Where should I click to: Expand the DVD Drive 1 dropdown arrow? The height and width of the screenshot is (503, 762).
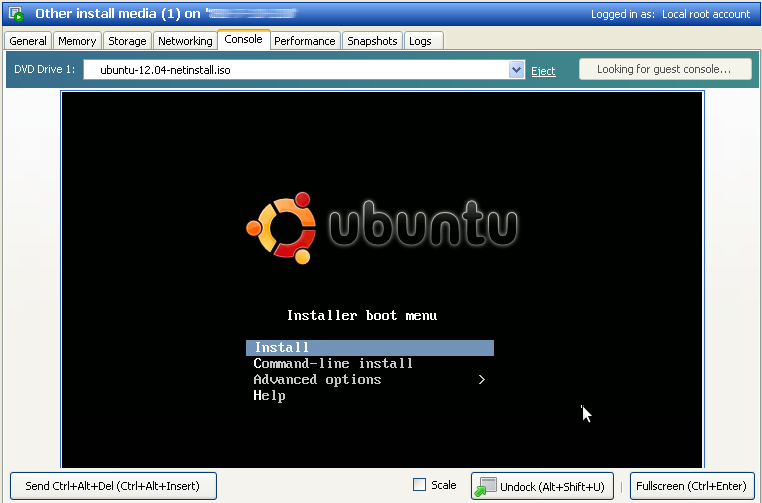coord(517,69)
